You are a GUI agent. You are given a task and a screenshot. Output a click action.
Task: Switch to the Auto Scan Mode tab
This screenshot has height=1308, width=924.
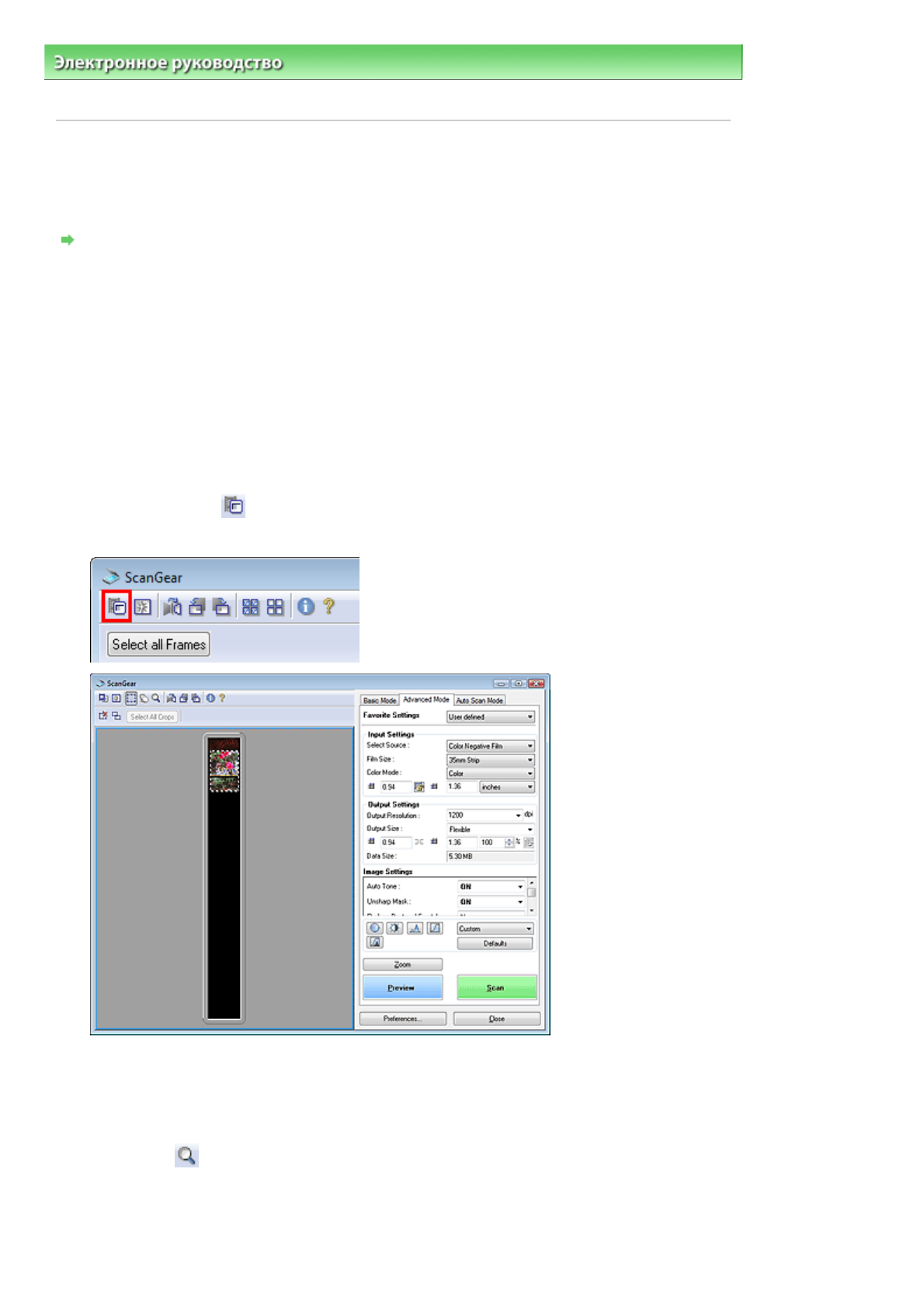click(x=479, y=700)
